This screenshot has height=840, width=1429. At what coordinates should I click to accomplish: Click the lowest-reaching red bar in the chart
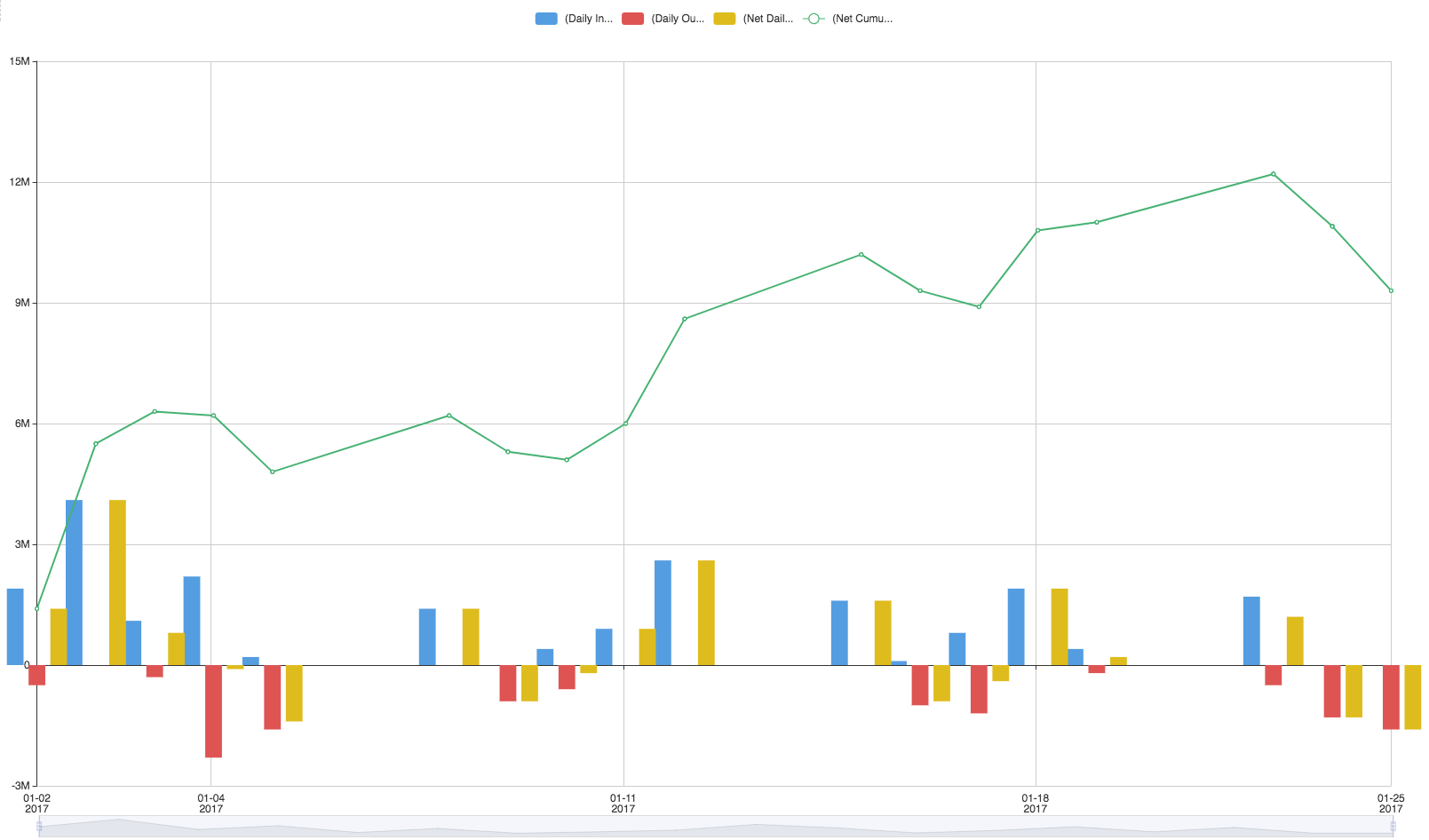(x=213, y=711)
